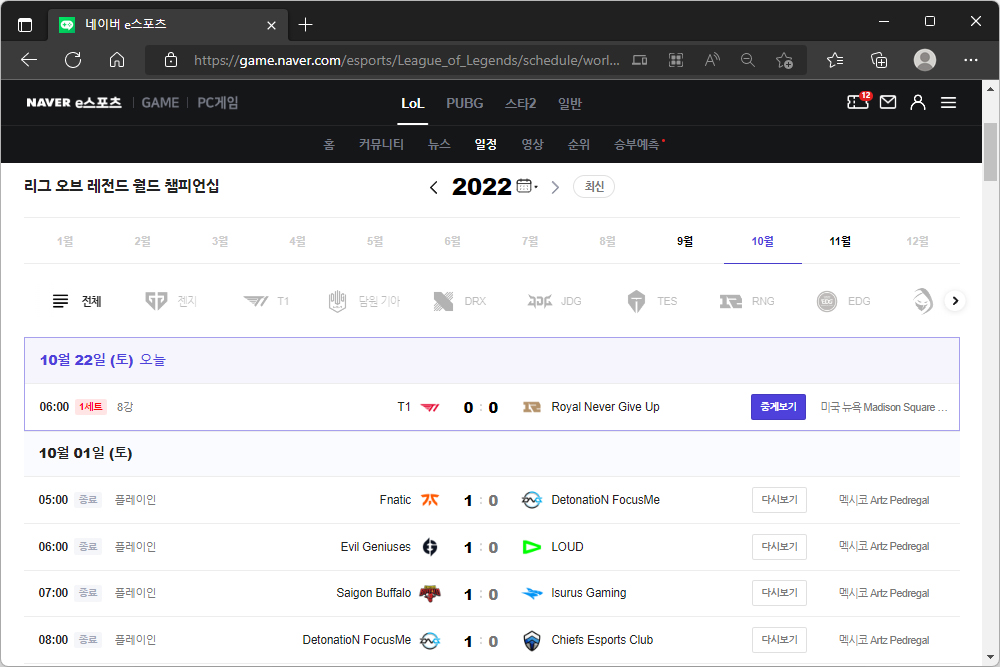Open the 뉴스 submenu
This screenshot has height=667, width=1000.
click(439, 145)
